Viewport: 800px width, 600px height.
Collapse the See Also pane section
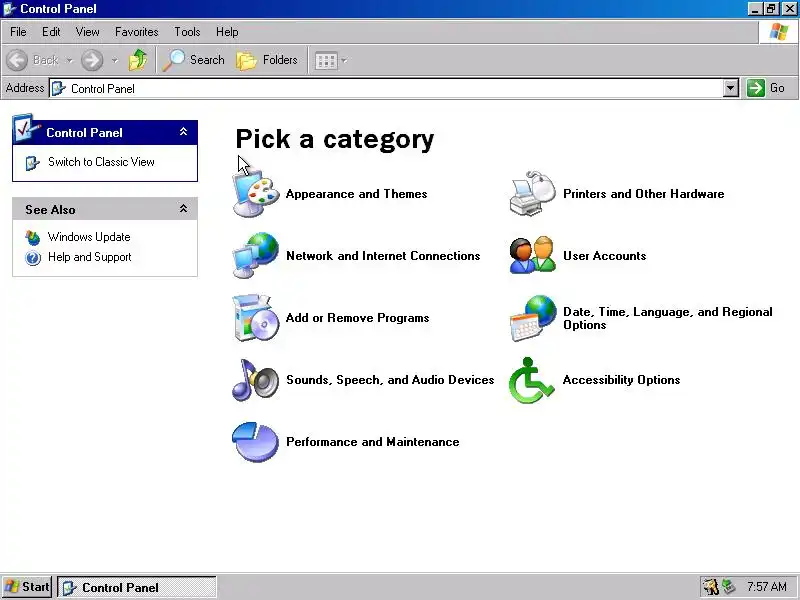pyautogui.click(x=184, y=209)
